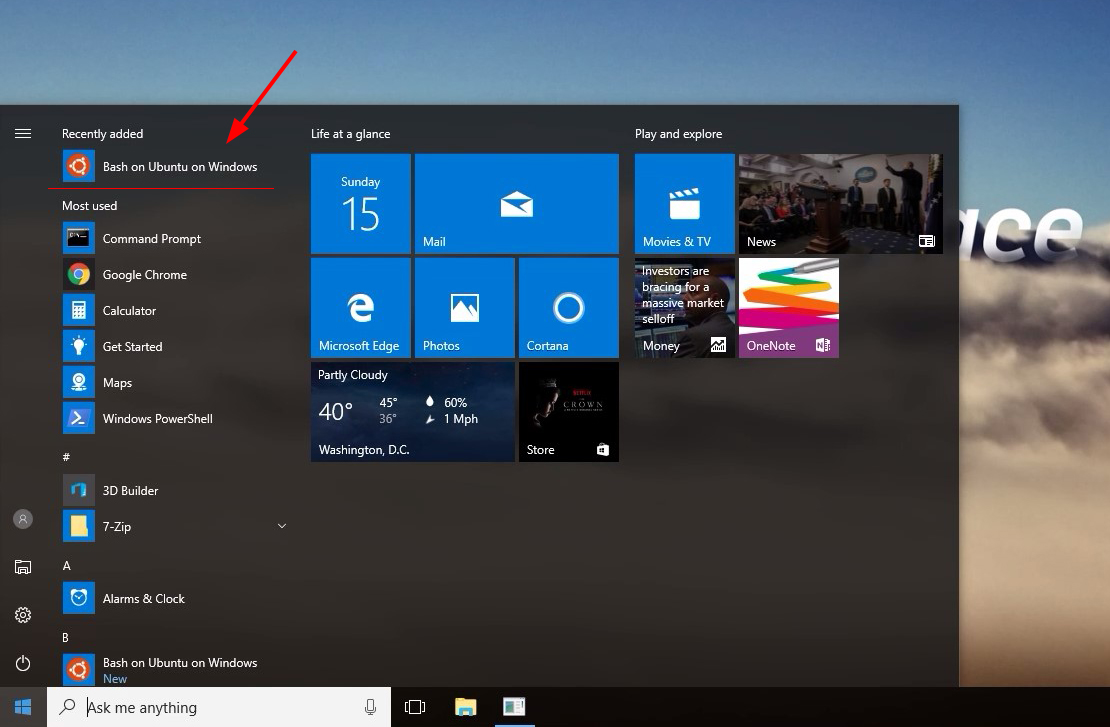The width and height of the screenshot is (1110, 727).
Task: Open the Cortana tile
Action: pos(568,308)
